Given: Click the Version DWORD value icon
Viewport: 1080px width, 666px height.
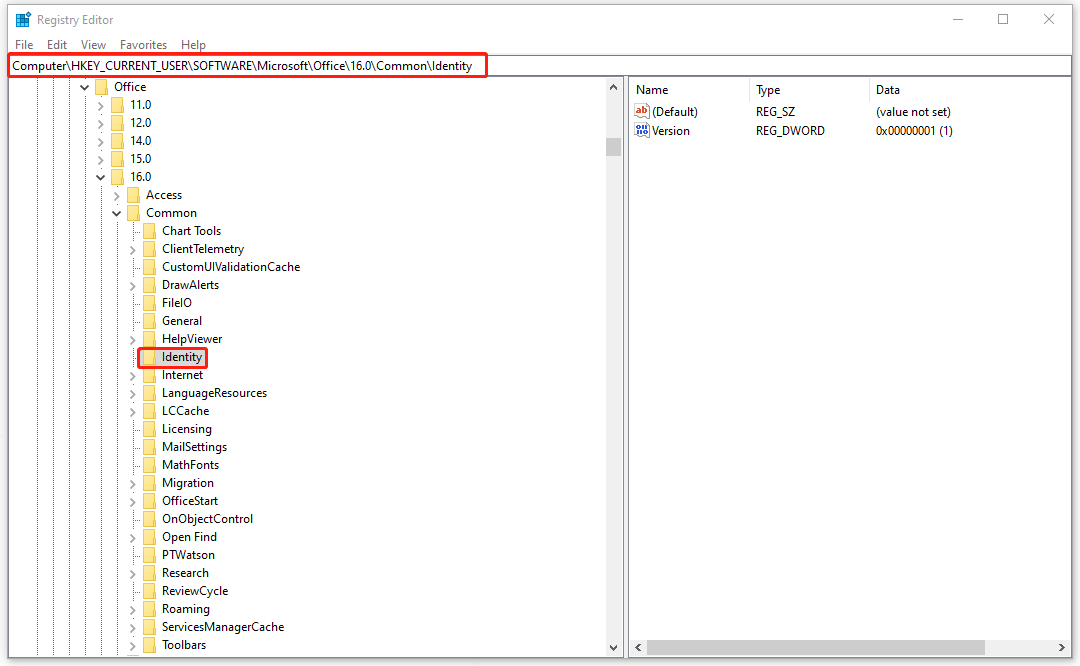Looking at the screenshot, I should click(641, 130).
